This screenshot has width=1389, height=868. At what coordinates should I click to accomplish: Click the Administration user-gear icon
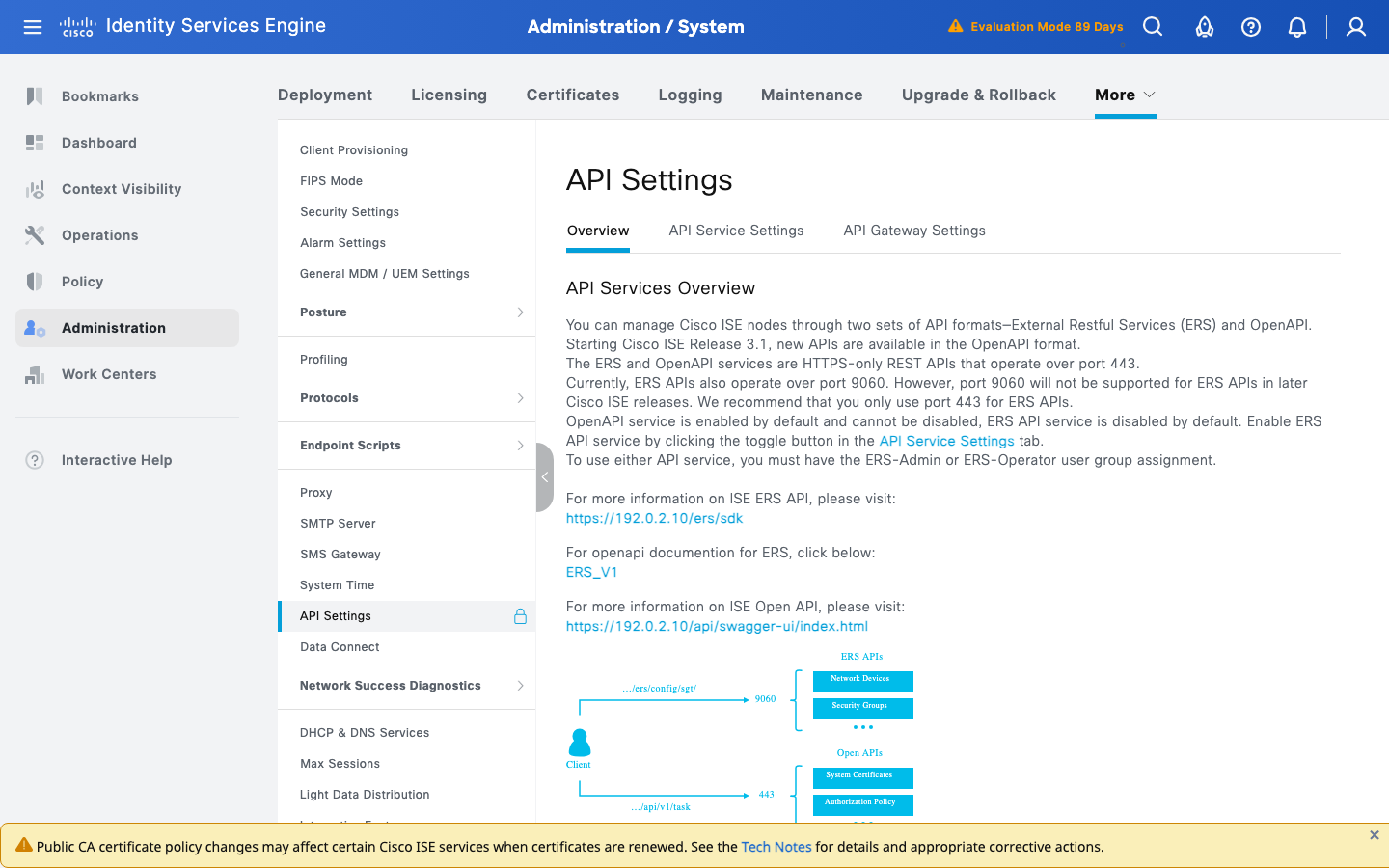click(35, 328)
